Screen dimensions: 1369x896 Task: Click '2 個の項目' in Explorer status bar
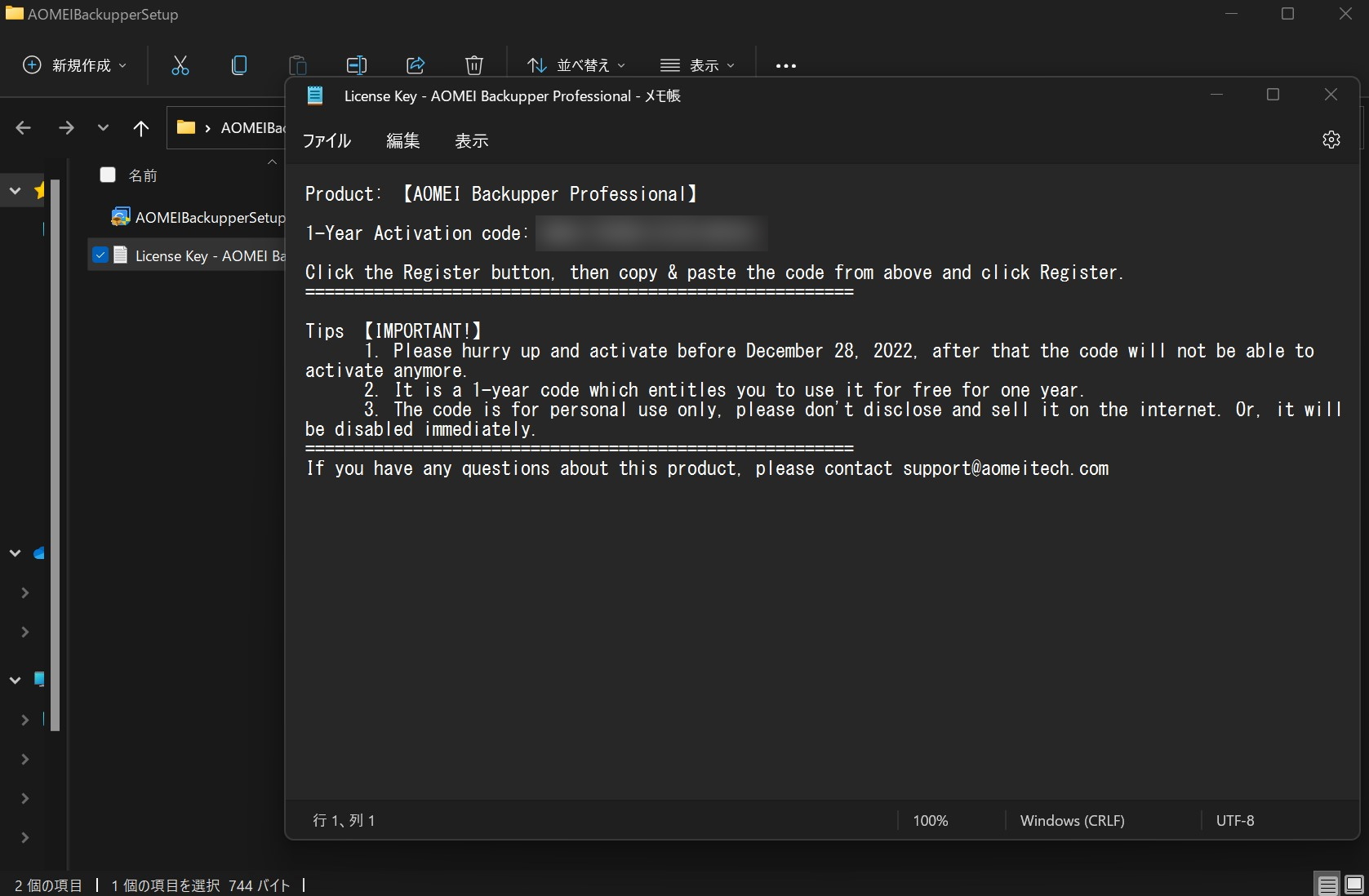coord(48,885)
